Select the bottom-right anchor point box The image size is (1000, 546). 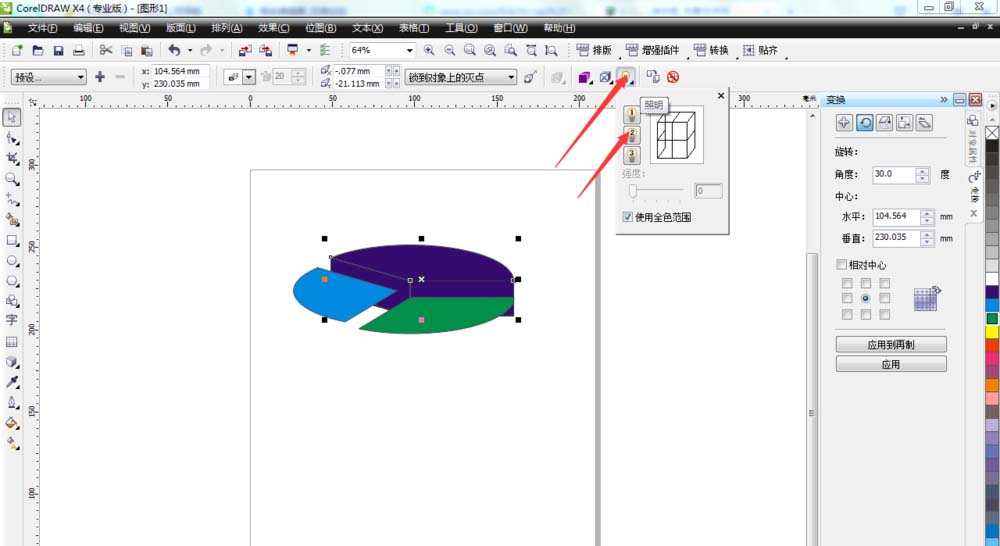coord(885,314)
